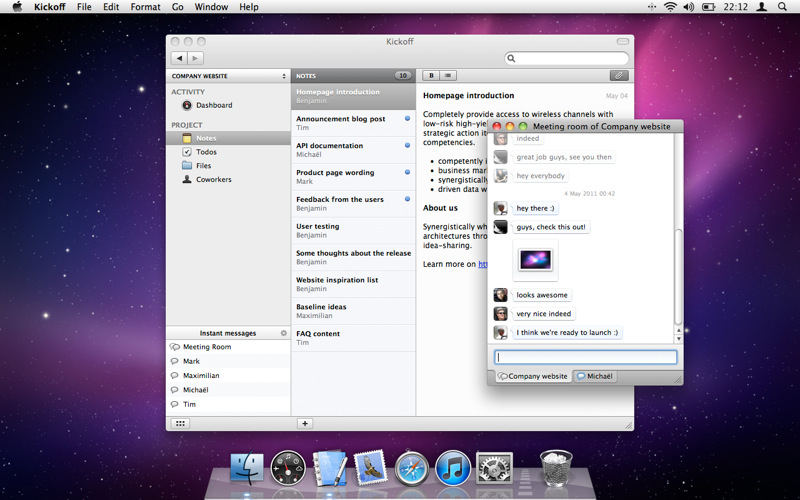Open Mail stamp icon in the Dock
Viewport: 800px width, 500px height.
coord(370,467)
